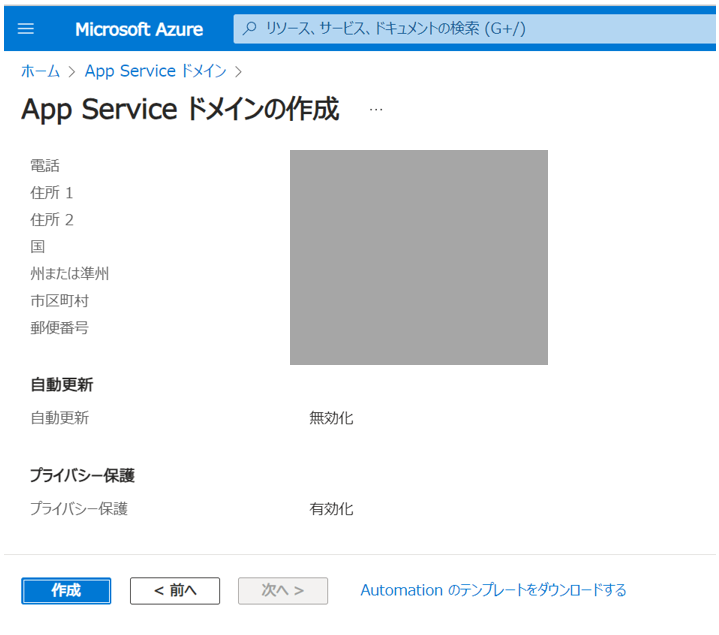Viewport: 719px width, 635px height.
Task: Go back with the 前へ button
Action: (175, 591)
